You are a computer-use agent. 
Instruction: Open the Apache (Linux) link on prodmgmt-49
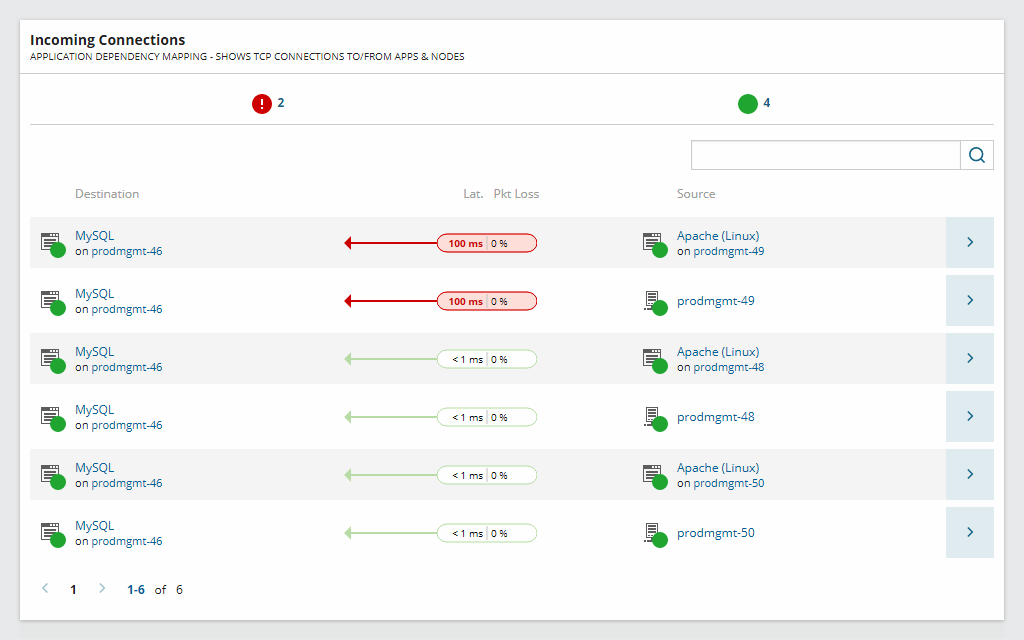(718, 236)
